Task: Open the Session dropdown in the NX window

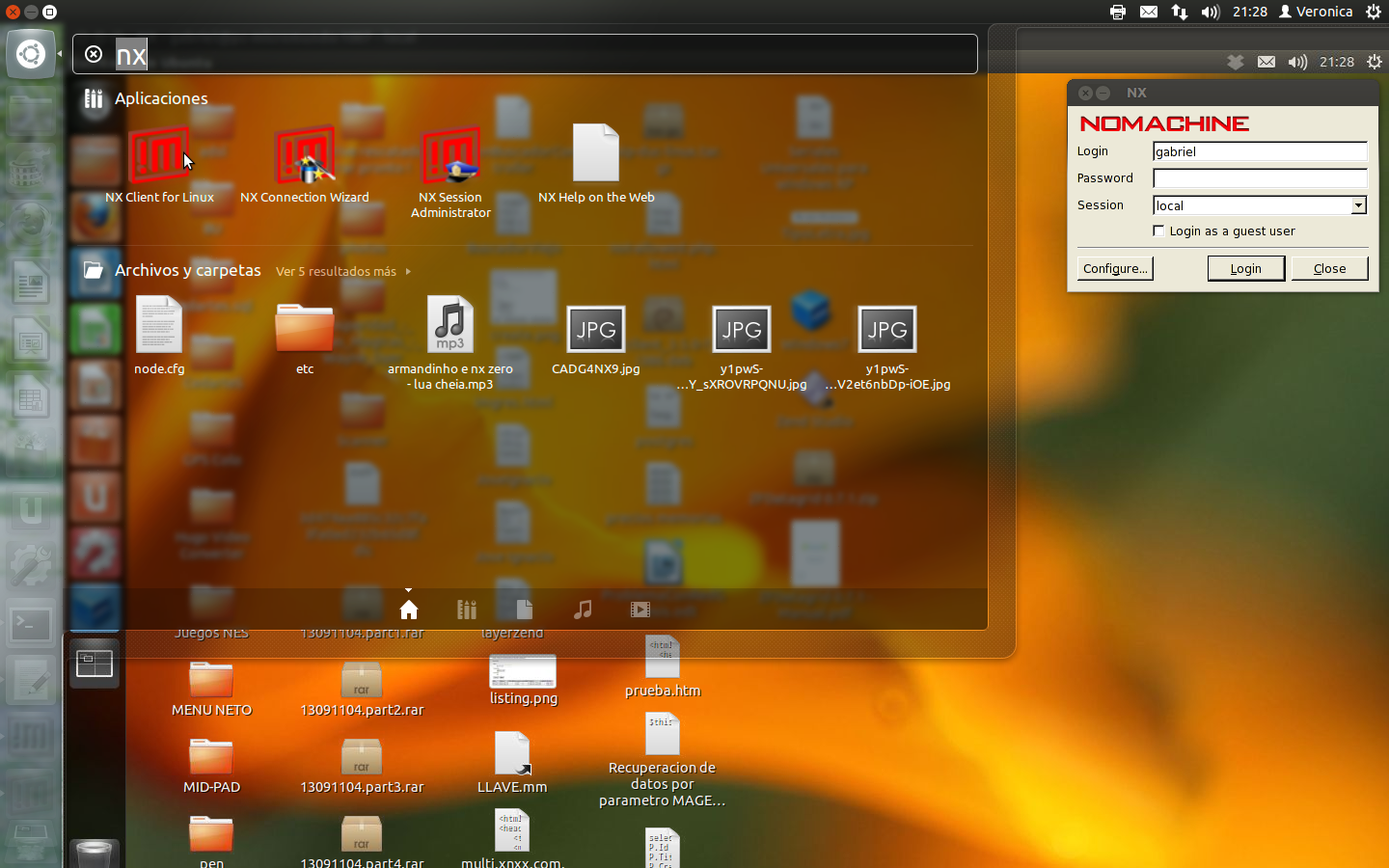Action: 1360,205
